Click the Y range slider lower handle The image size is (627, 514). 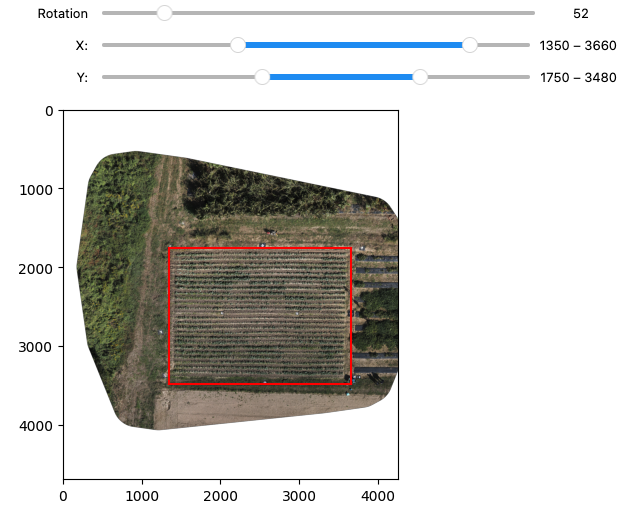(x=262, y=77)
